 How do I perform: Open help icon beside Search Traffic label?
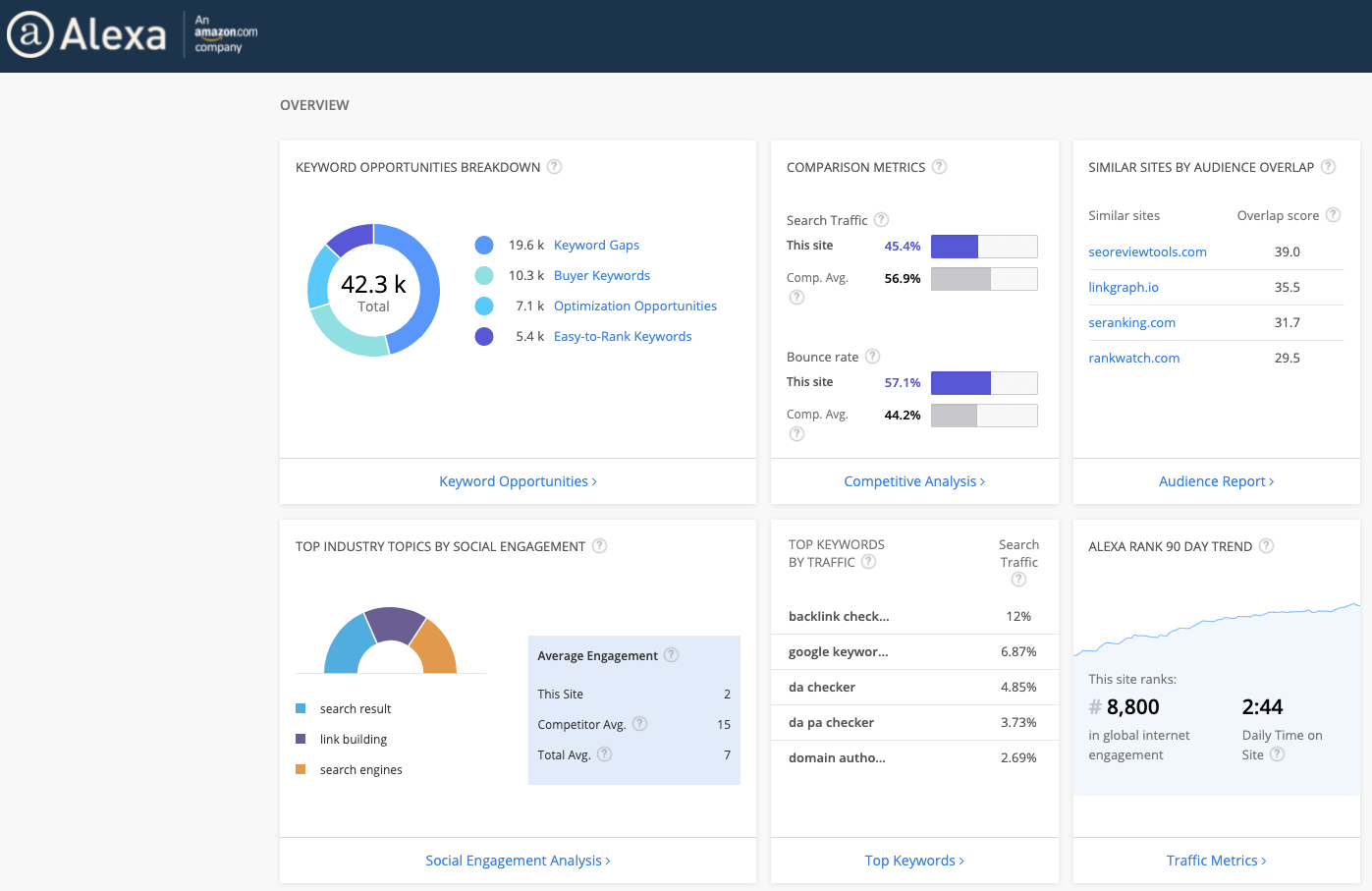coord(881,220)
